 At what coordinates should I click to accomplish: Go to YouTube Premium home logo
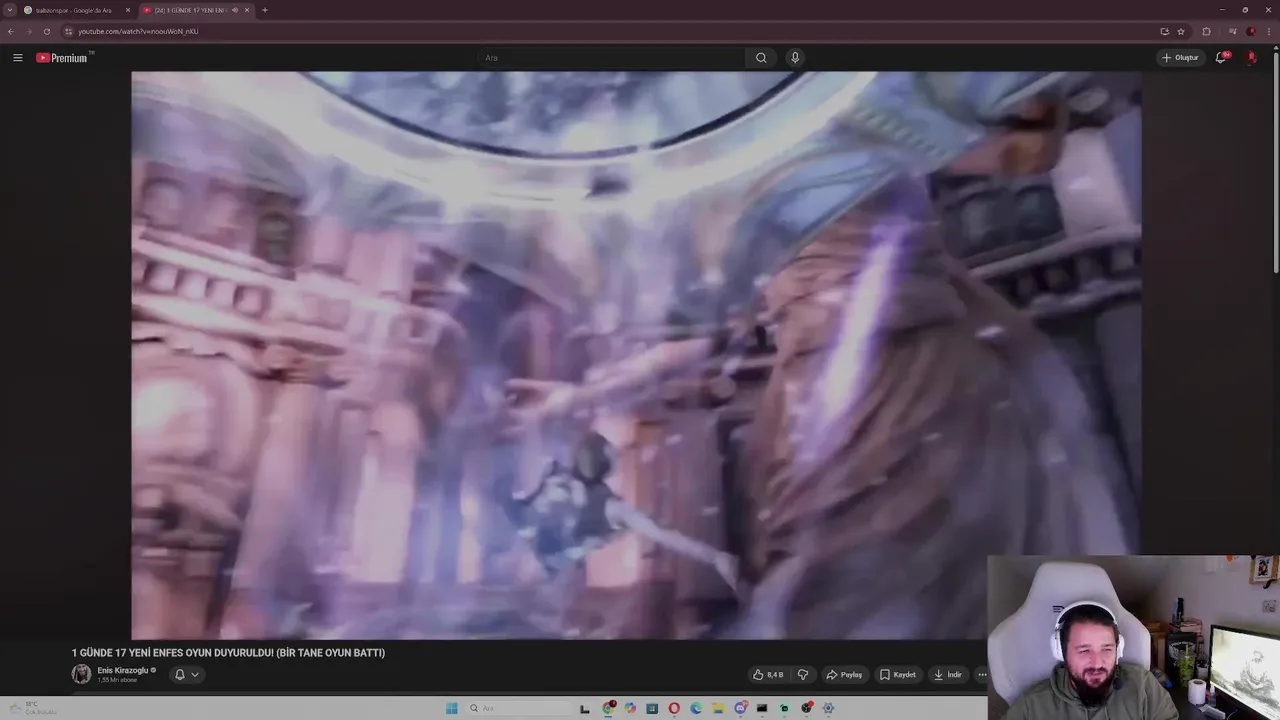[62, 58]
